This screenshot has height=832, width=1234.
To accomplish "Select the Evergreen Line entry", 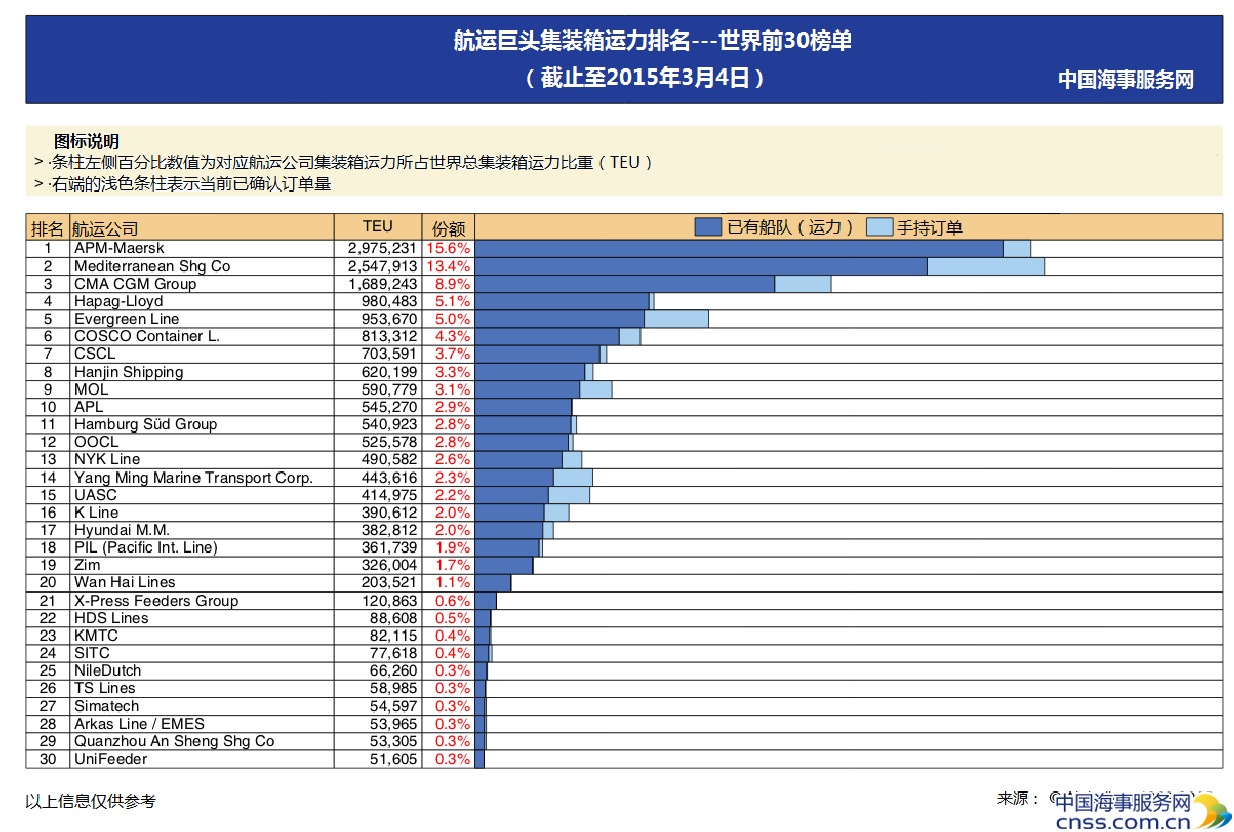I will 126,319.
